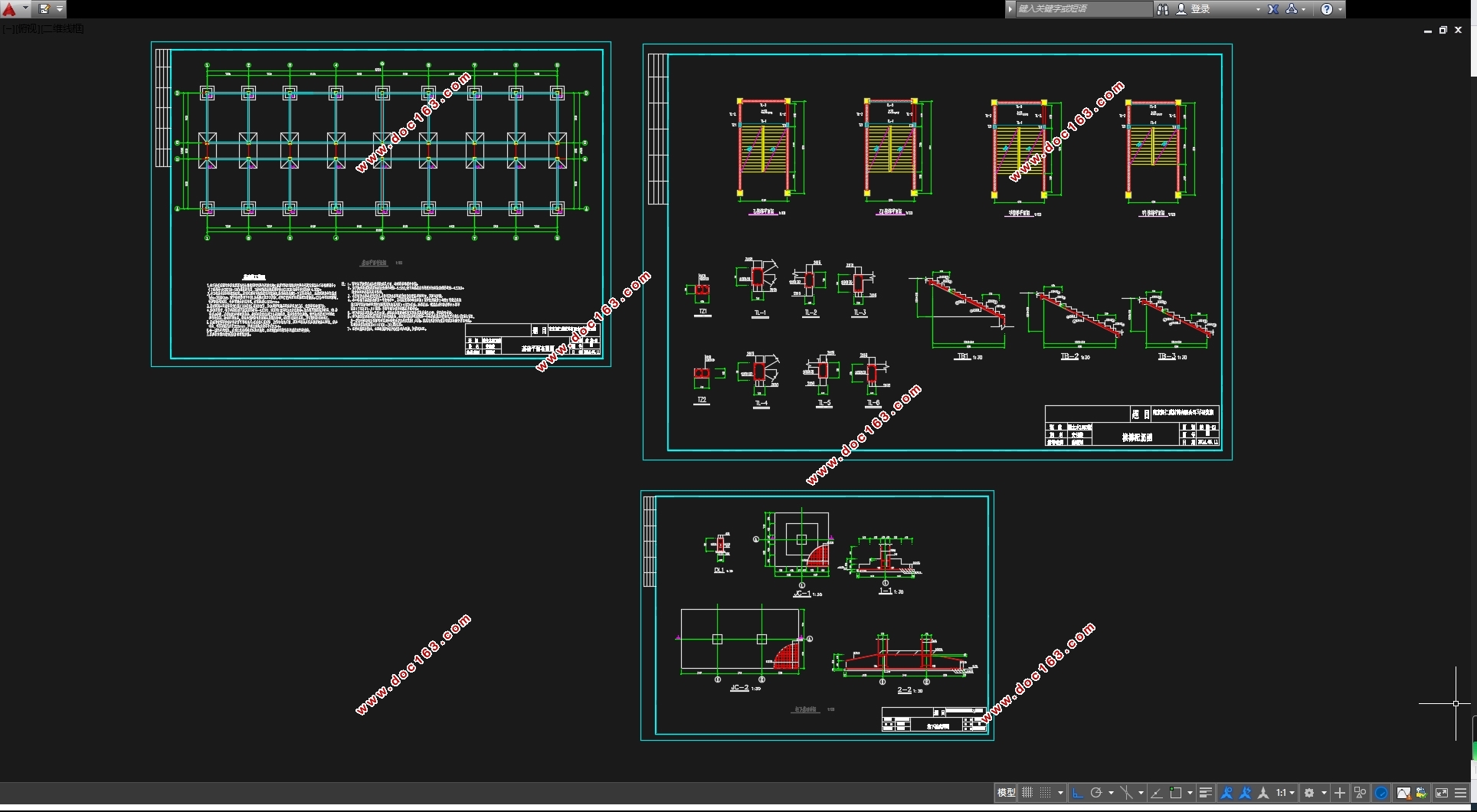Open isometric drafting plane dropdown
Viewport: 1477px width, 812px height.
[x=1141, y=793]
